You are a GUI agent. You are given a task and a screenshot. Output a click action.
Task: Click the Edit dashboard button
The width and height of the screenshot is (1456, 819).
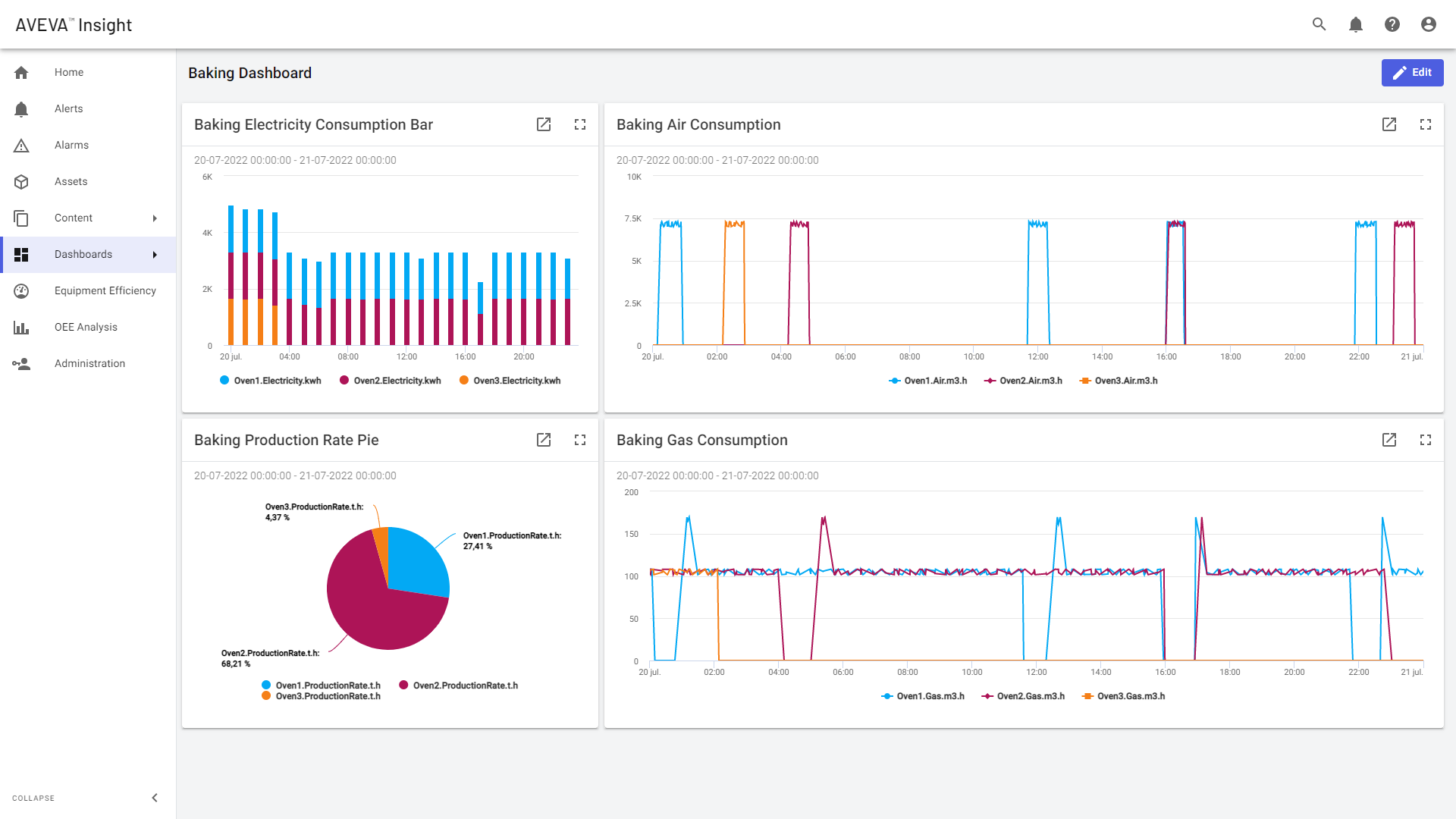1412,73
